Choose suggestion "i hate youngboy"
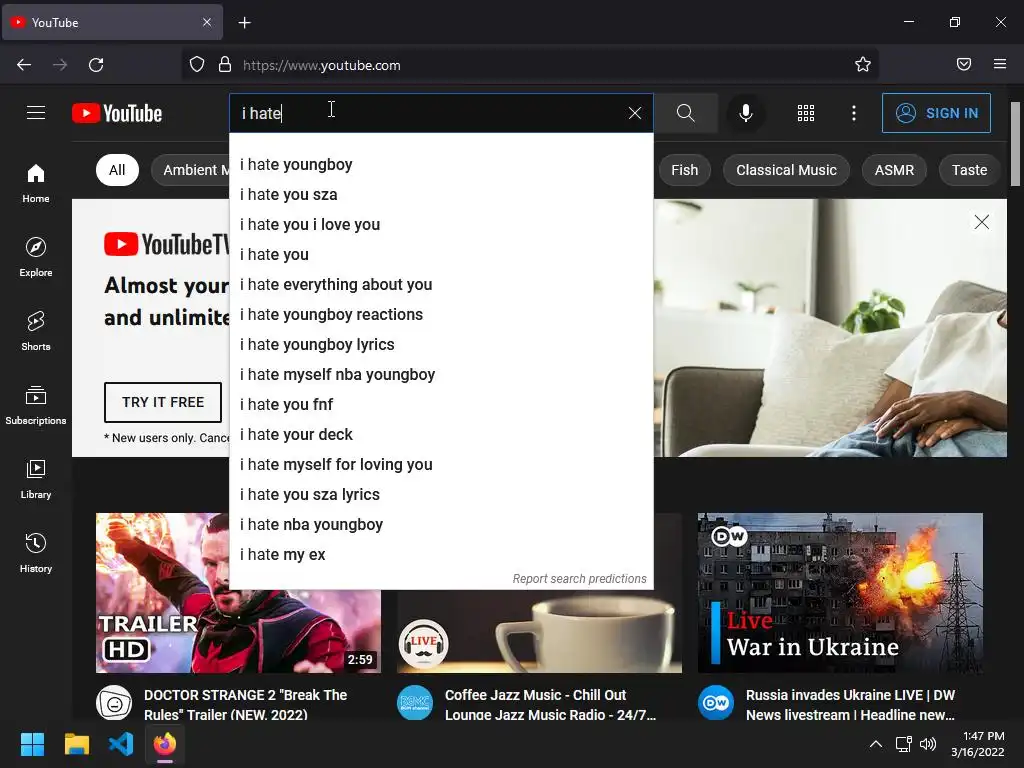 tap(441, 165)
